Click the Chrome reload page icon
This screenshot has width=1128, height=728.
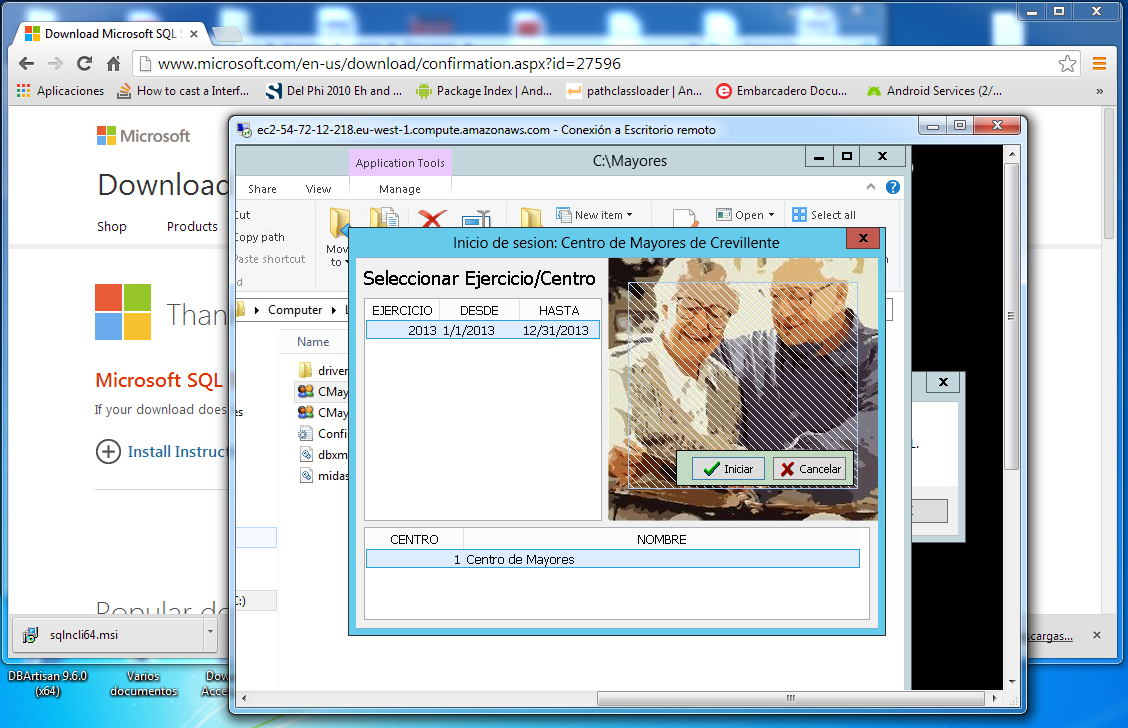pyautogui.click(x=85, y=64)
